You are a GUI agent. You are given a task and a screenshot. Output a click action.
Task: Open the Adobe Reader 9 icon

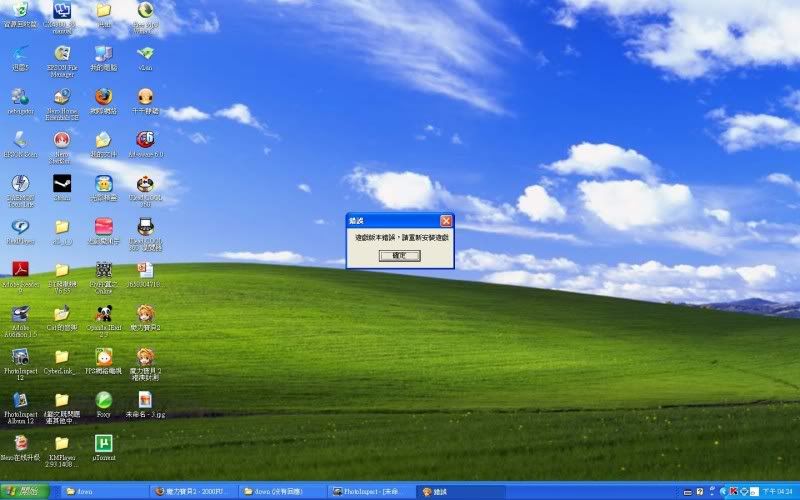[20, 278]
